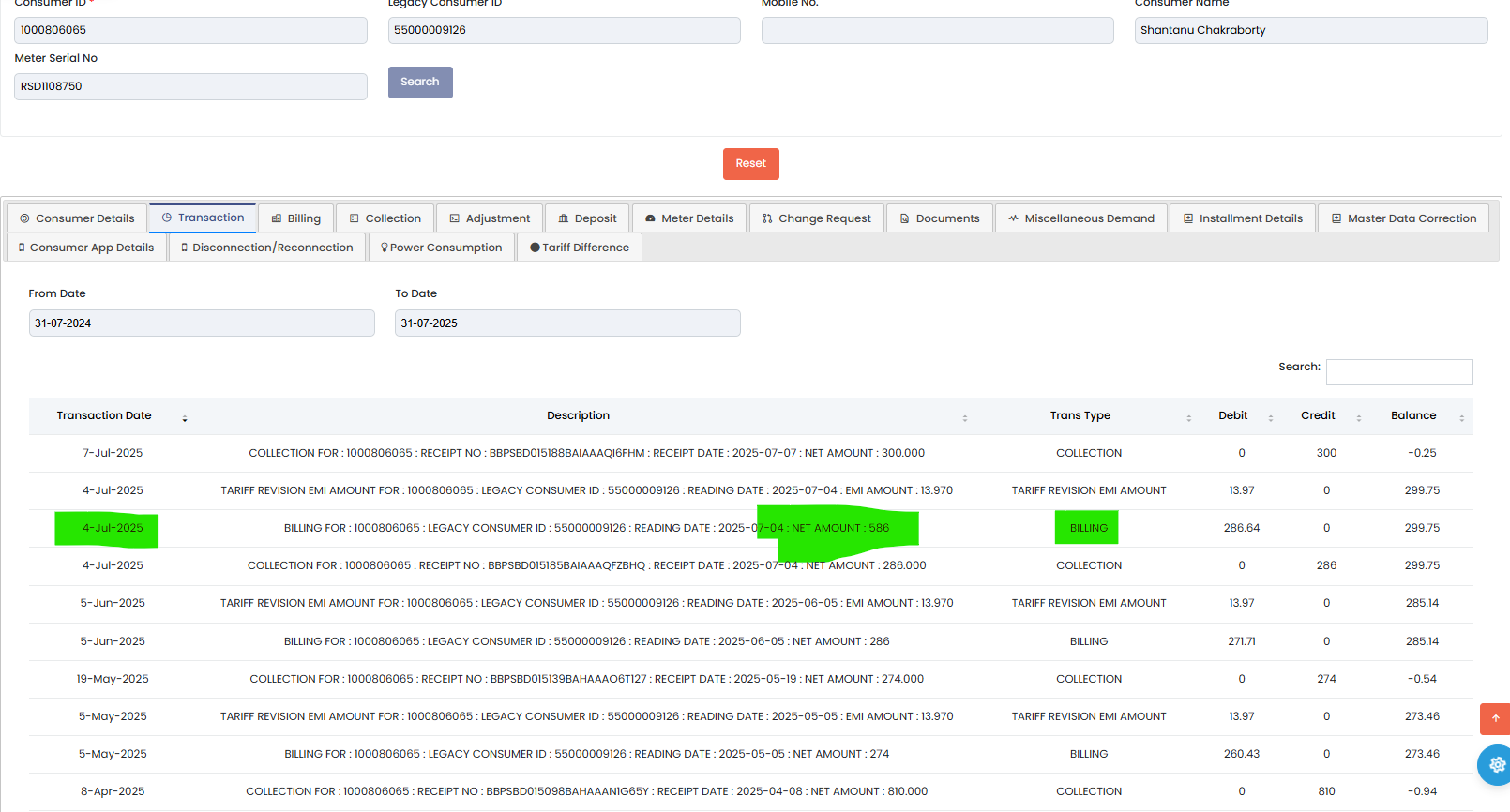The image size is (1510, 812).
Task: Select the tariff revision description dated 2025-06-05
Action: pyautogui.click(x=587, y=603)
